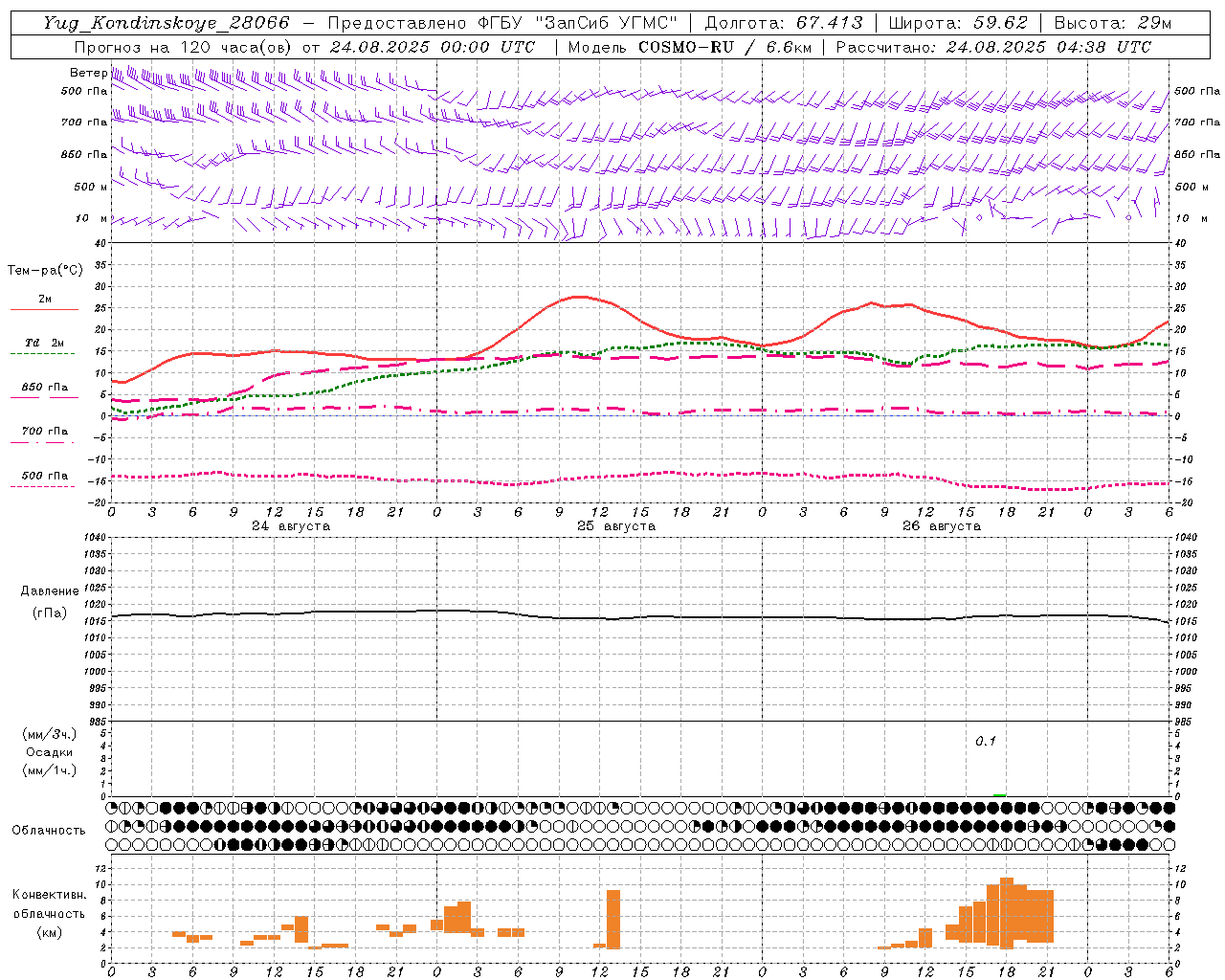Click the '26 августа' date label
This screenshot has width=1225, height=980.
942,526
